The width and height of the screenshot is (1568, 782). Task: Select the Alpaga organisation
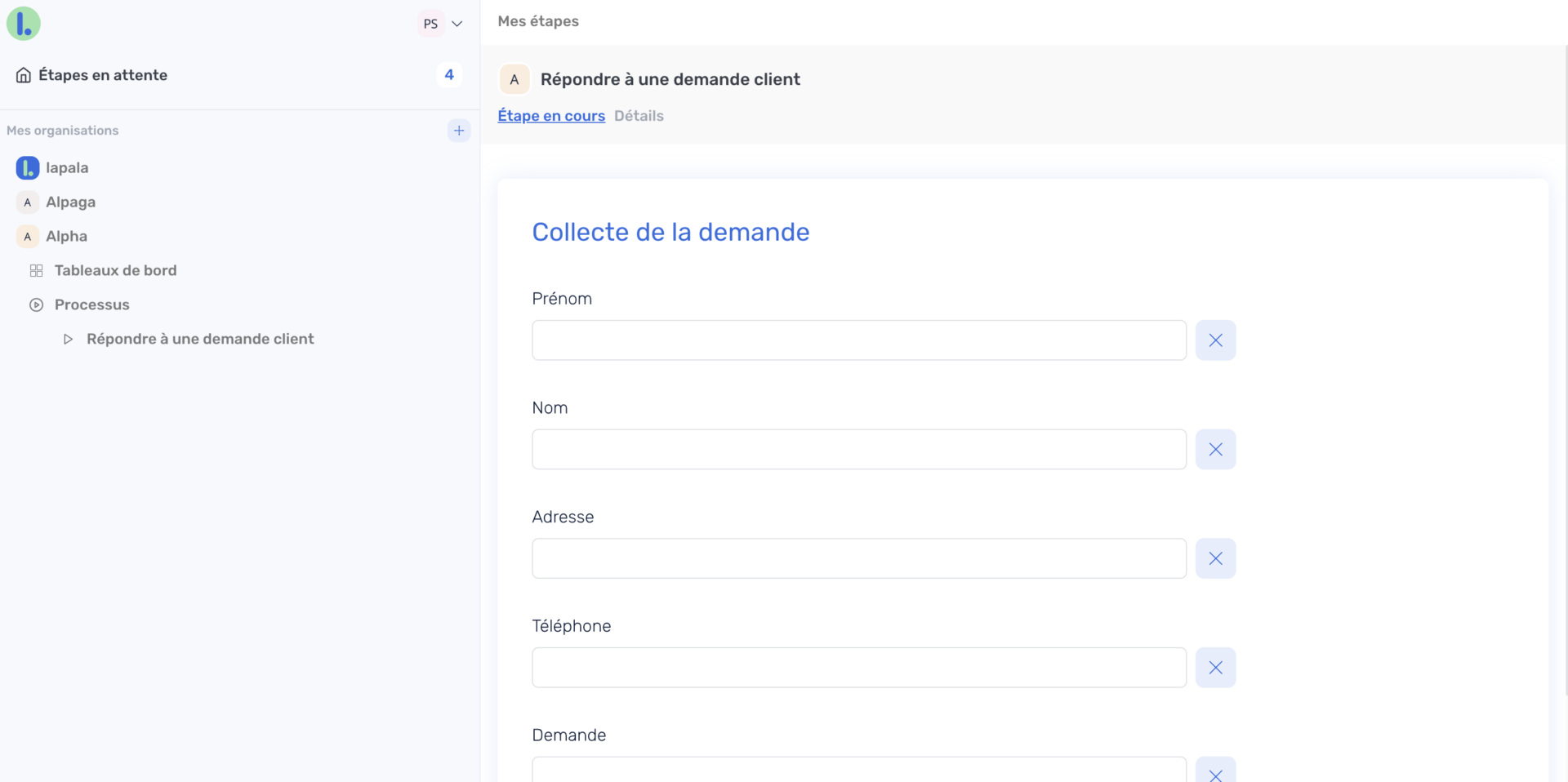[70, 202]
